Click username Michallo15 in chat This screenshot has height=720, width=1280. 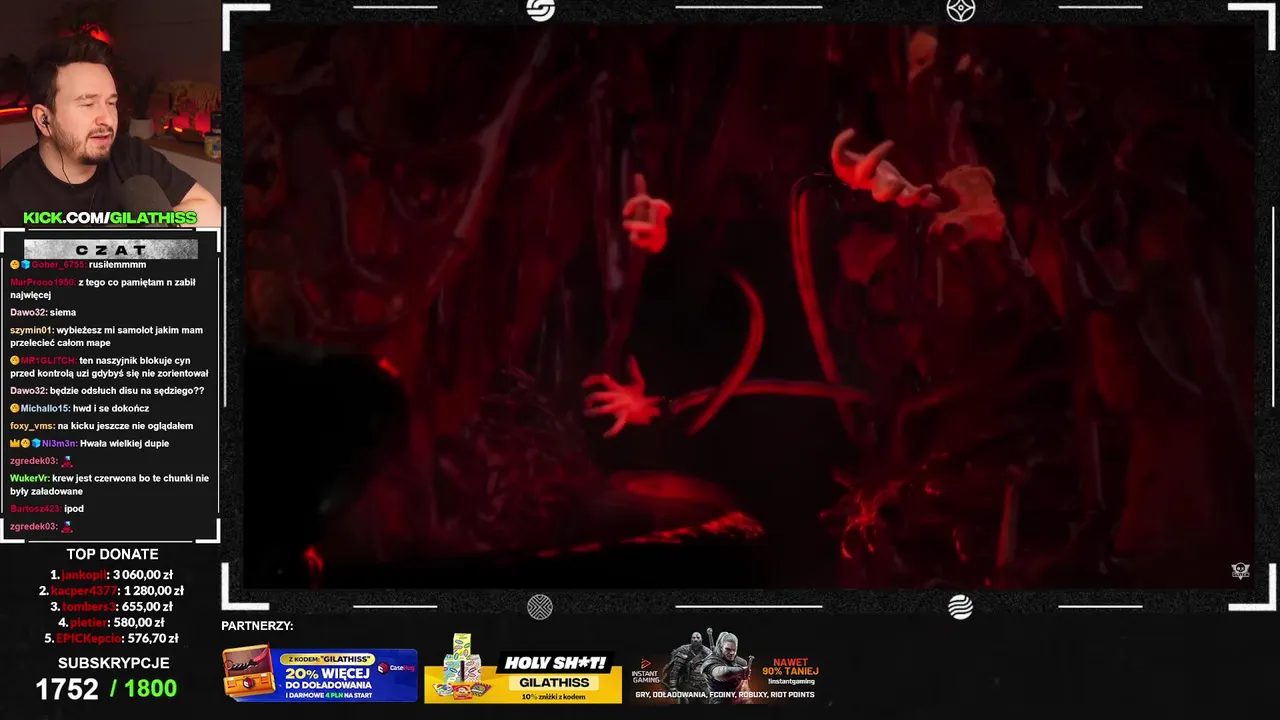pyautogui.click(x=44, y=408)
